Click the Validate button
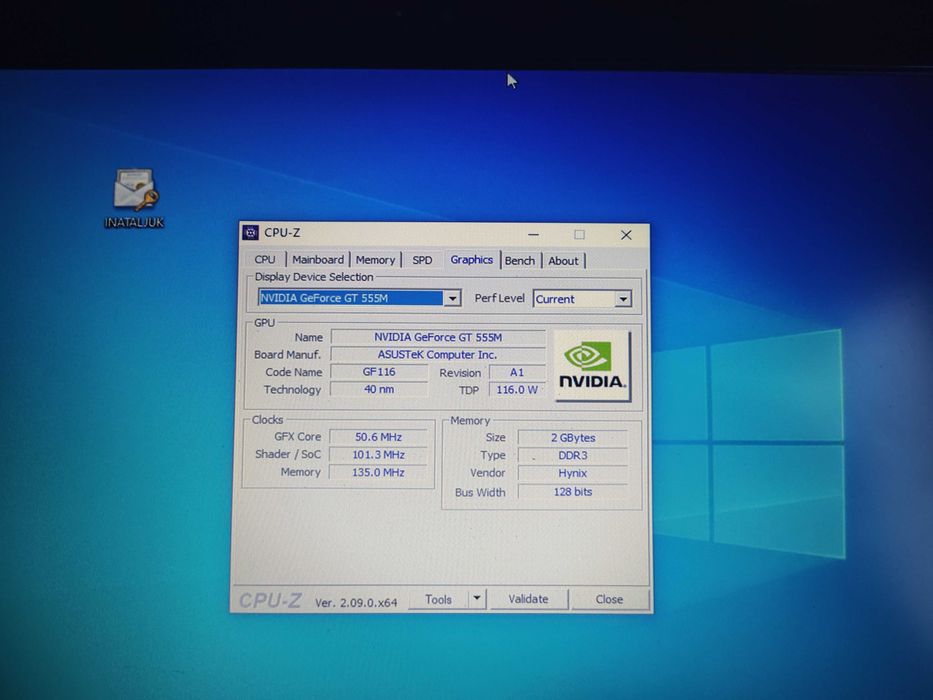The width and height of the screenshot is (933, 700). pos(528,599)
